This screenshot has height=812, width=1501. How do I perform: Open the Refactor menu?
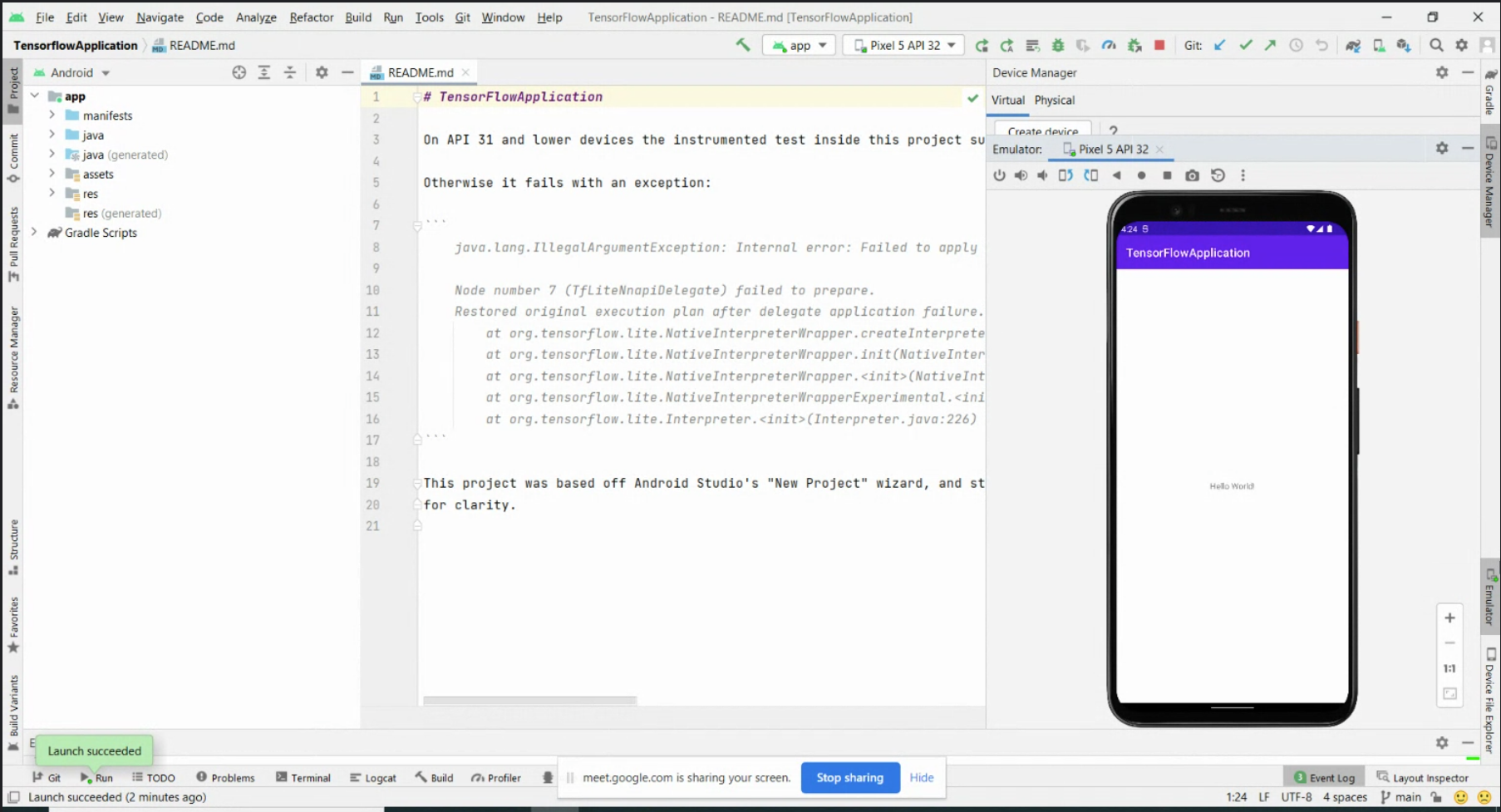(x=311, y=17)
